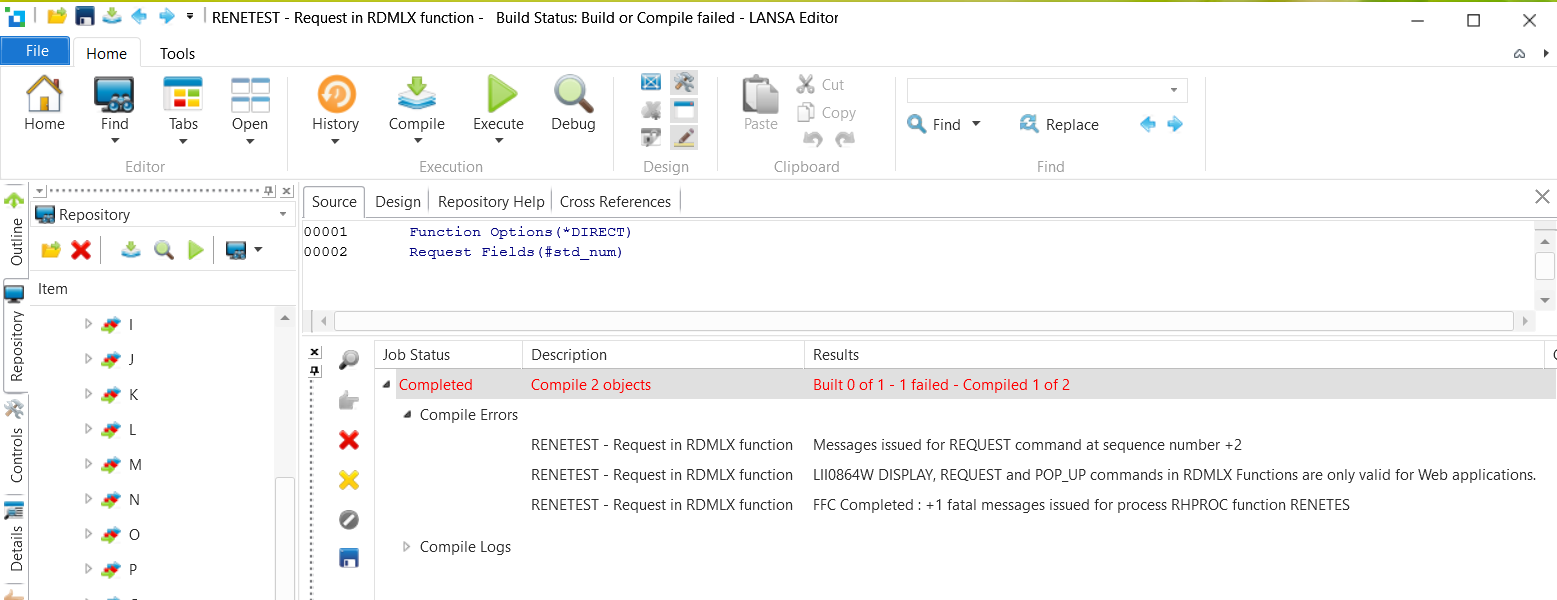
Task: Switch to the Design tab
Action: click(398, 201)
